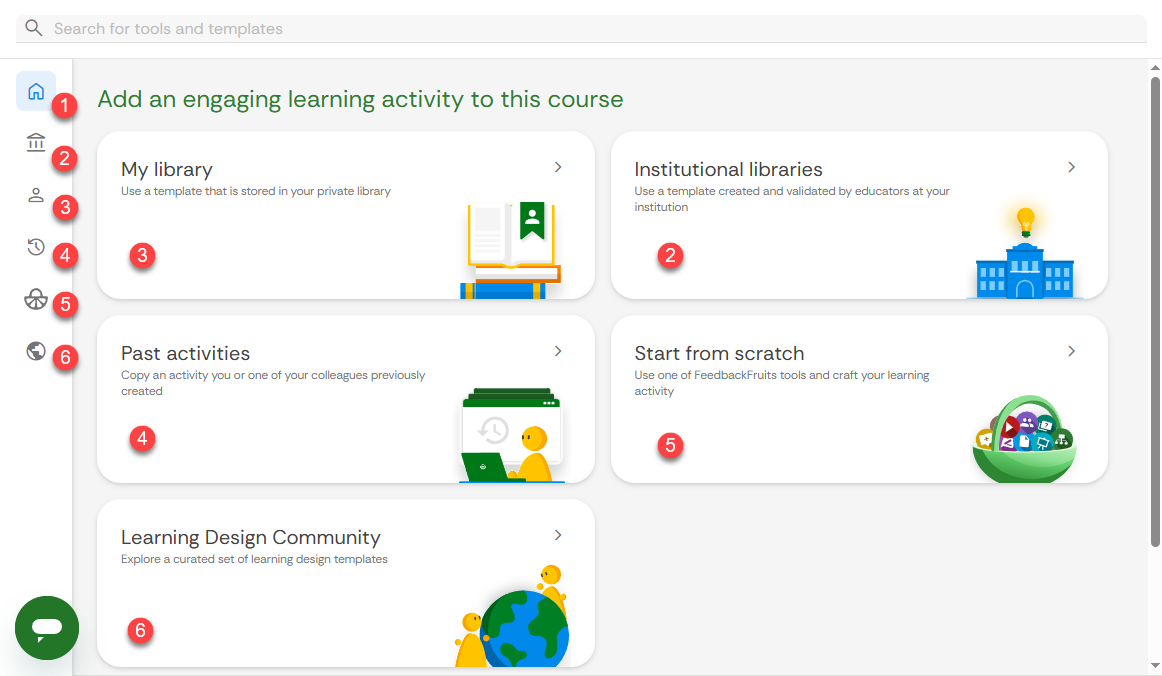The image size is (1162, 676).
Task: Expand the My library card chevron
Action: tap(558, 167)
